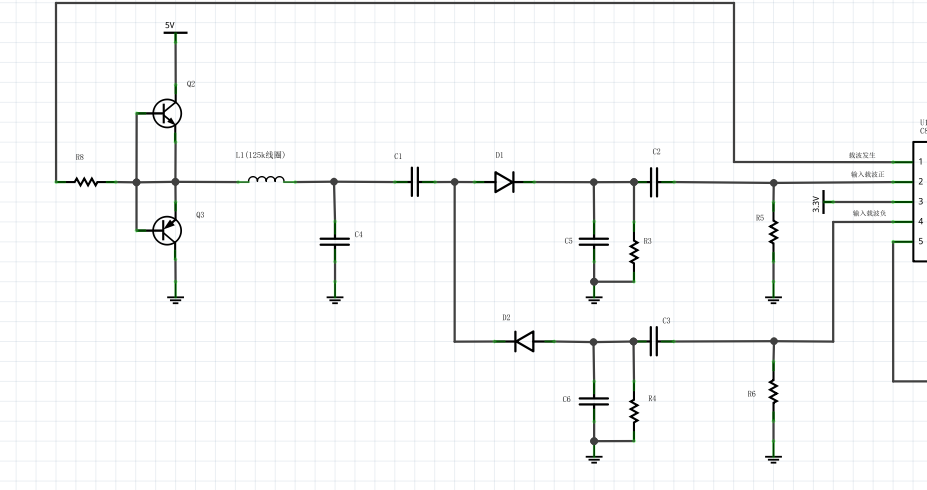Click the 'C1' designator text

(398, 156)
